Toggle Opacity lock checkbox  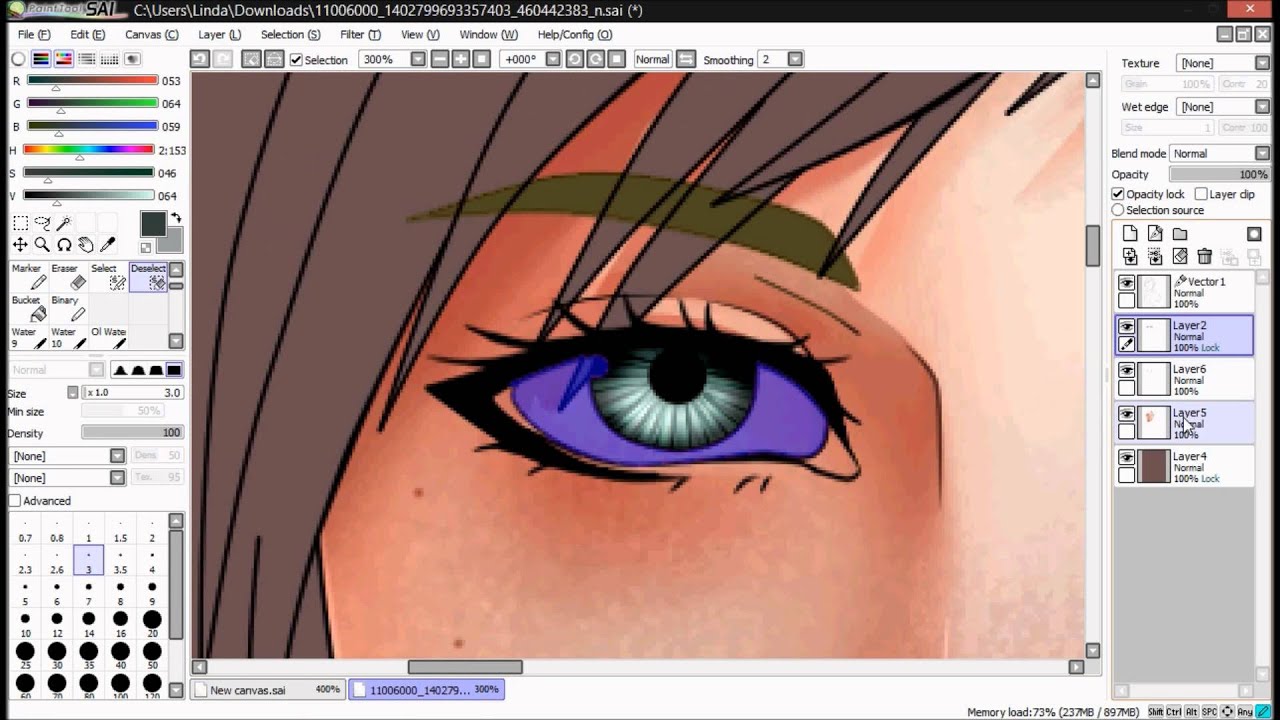(1118, 194)
